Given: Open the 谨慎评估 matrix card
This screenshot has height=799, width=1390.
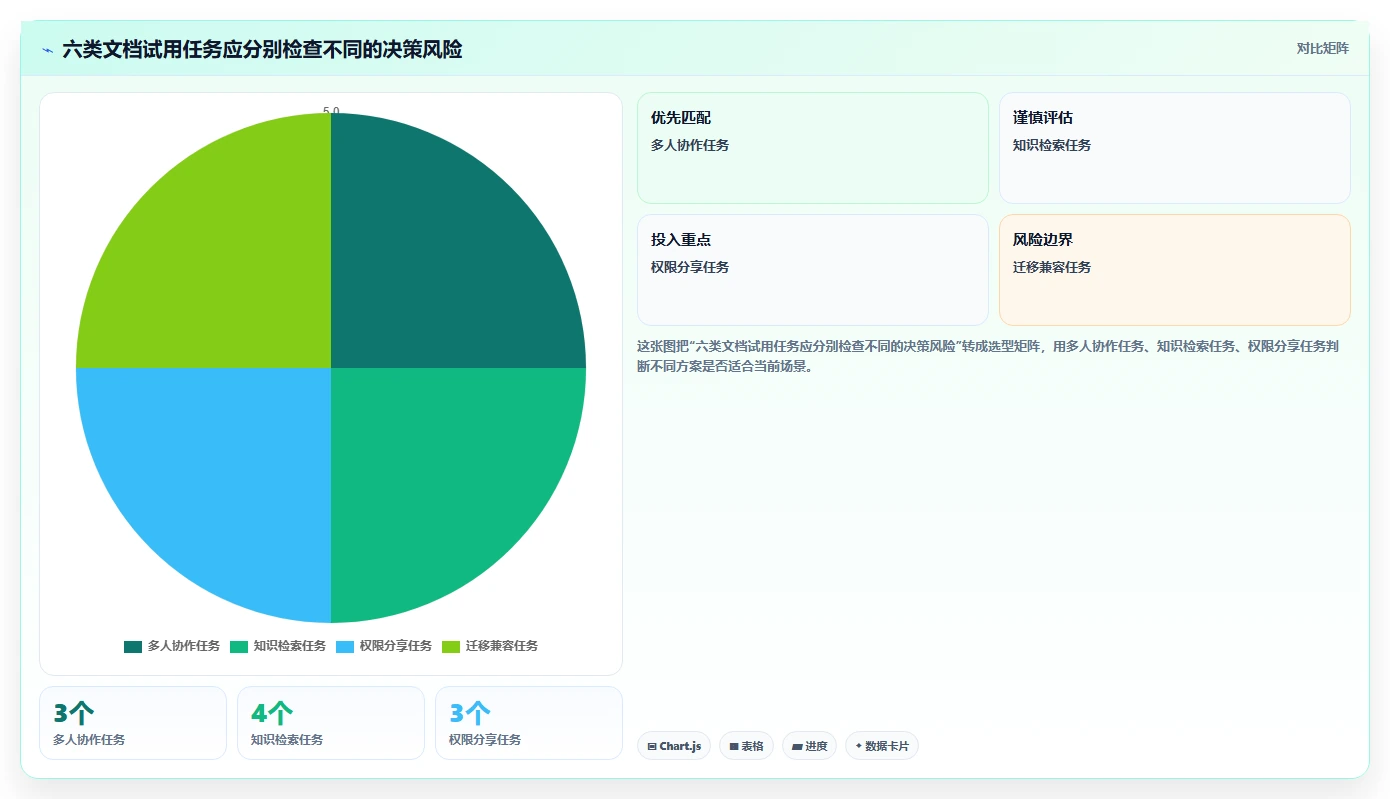Looking at the screenshot, I should pos(1175,148).
